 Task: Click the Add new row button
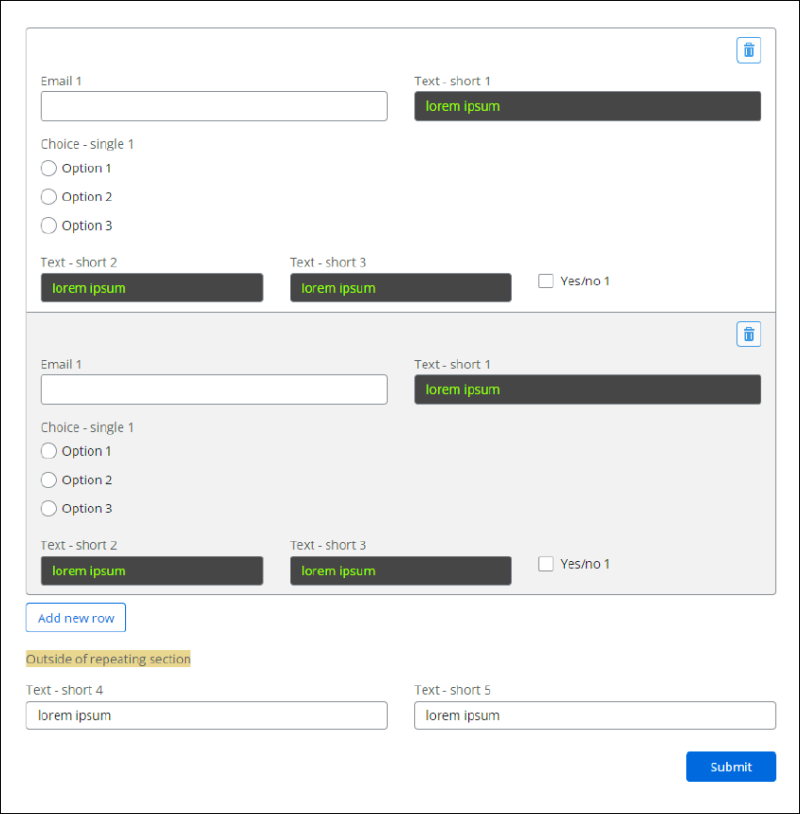(76, 617)
